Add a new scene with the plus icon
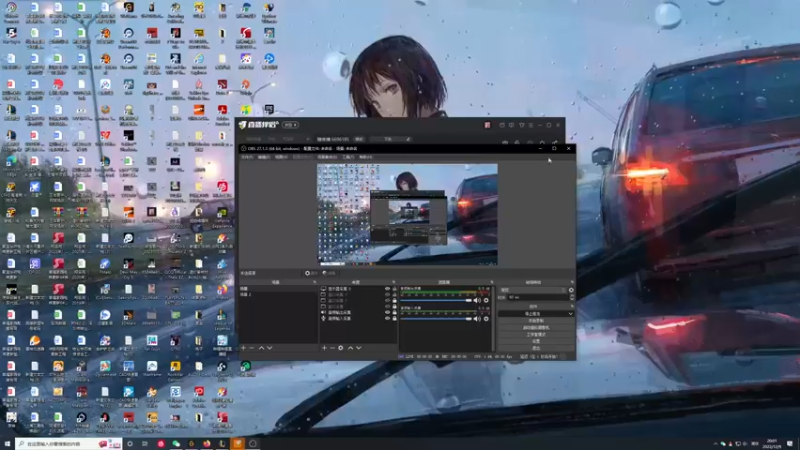Viewport: 800px width, 450px height. pyautogui.click(x=243, y=348)
